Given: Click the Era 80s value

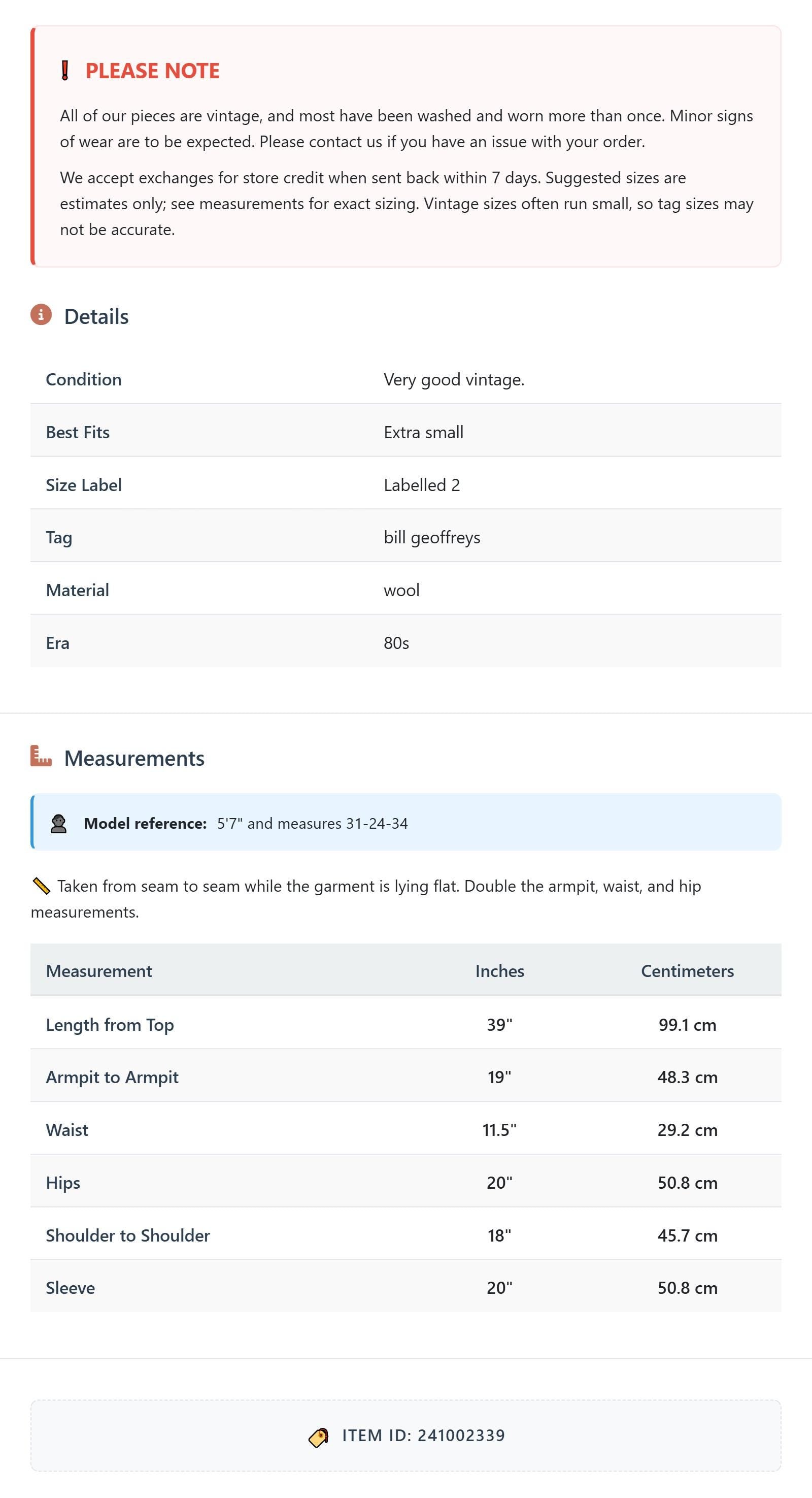Looking at the screenshot, I should [396, 642].
